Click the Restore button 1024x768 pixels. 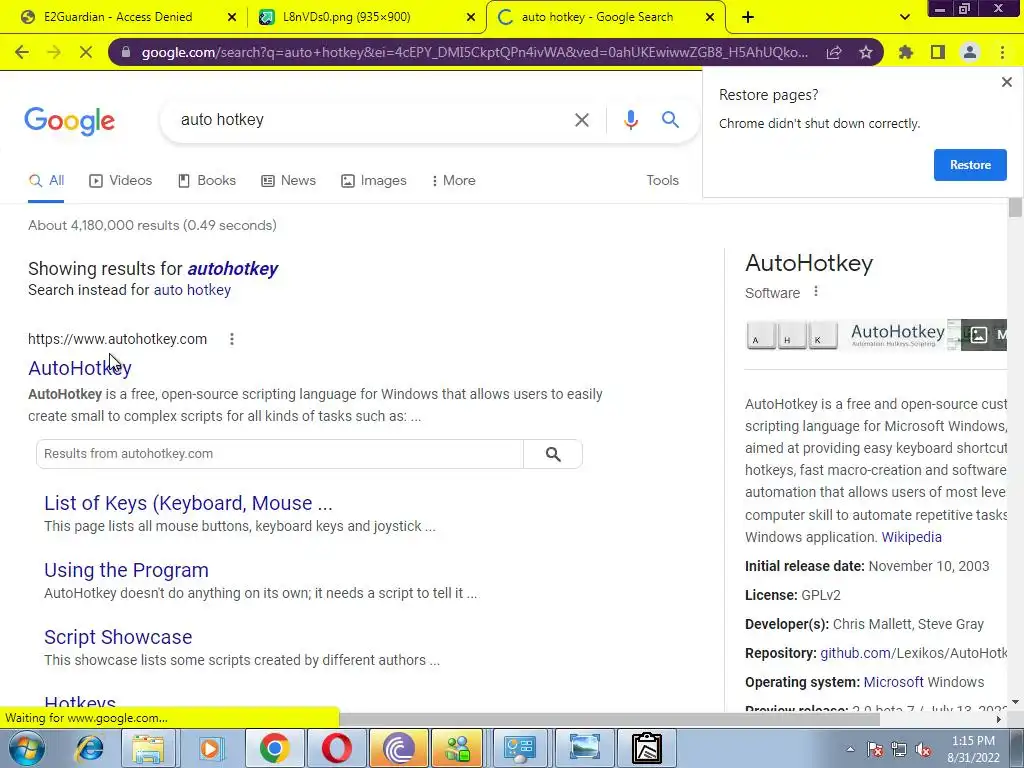coord(970,165)
